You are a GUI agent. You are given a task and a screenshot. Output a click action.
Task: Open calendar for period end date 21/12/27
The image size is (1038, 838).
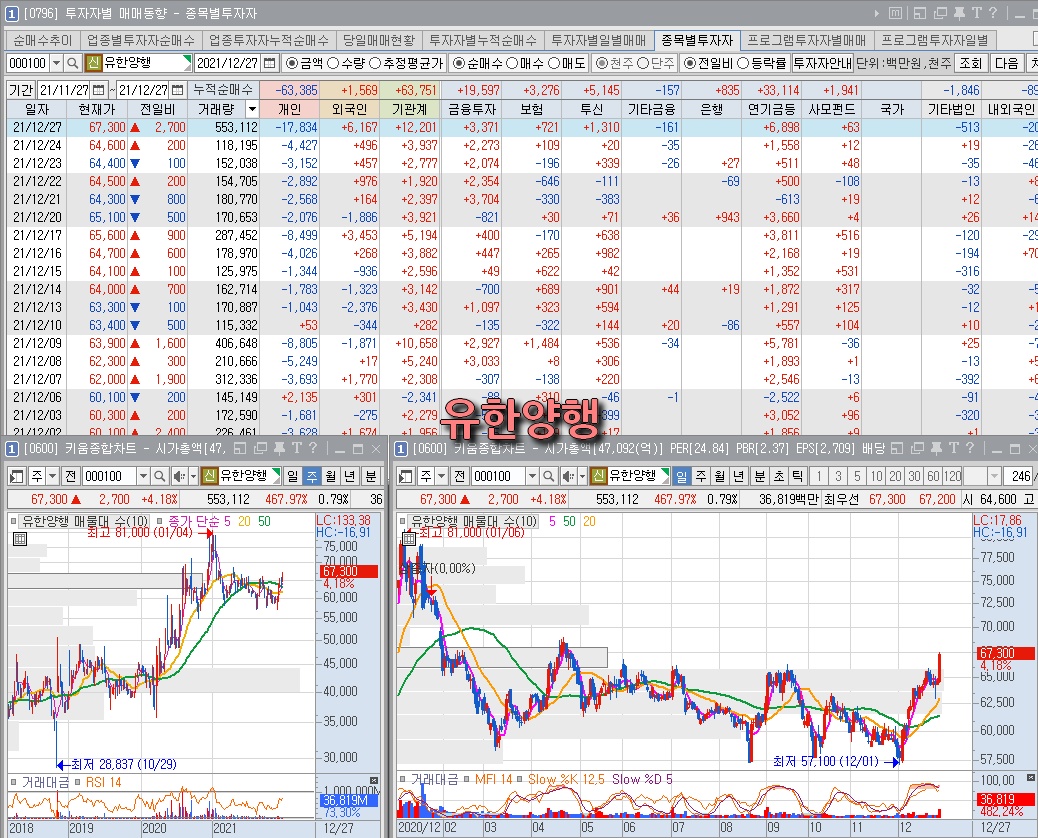(177, 90)
